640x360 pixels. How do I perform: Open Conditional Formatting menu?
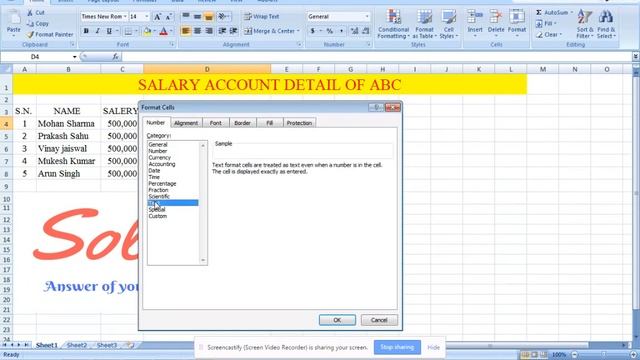click(393, 24)
